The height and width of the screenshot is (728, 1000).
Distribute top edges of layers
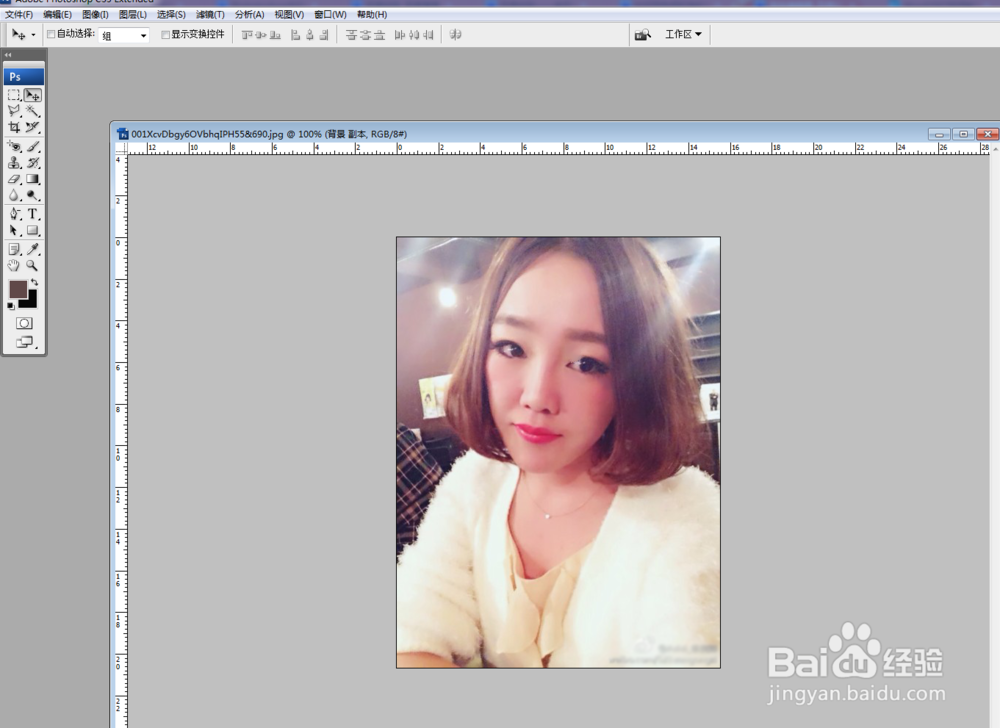(x=351, y=35)
